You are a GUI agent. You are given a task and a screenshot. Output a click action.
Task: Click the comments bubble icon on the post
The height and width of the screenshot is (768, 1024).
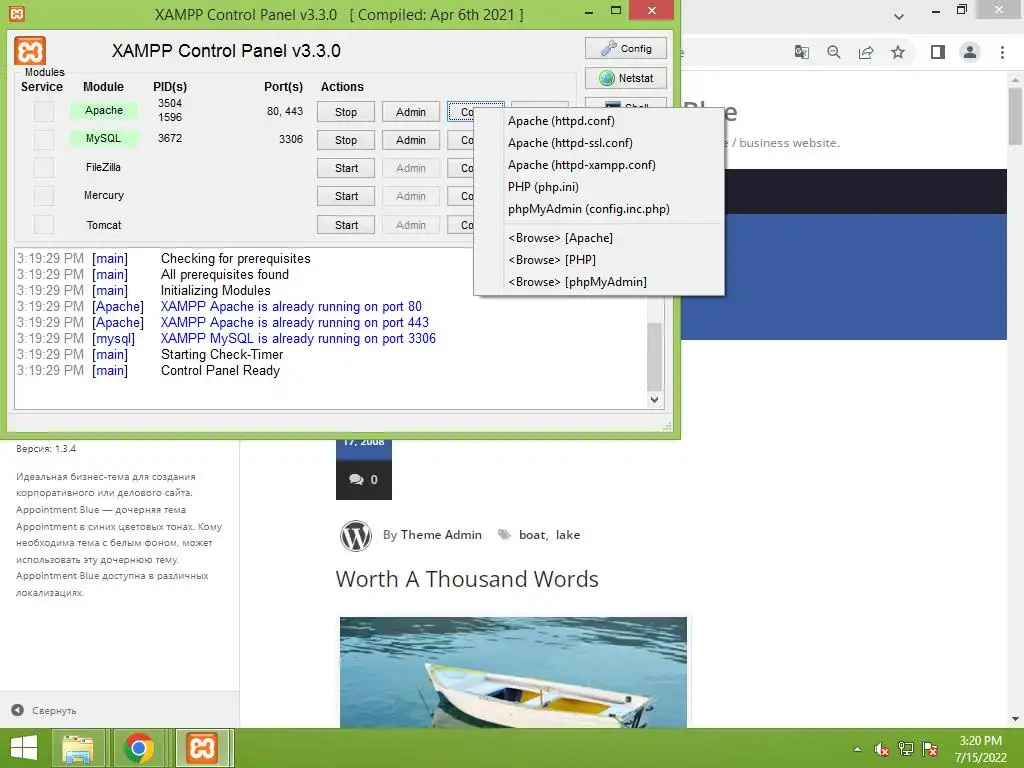pos(356,479)
